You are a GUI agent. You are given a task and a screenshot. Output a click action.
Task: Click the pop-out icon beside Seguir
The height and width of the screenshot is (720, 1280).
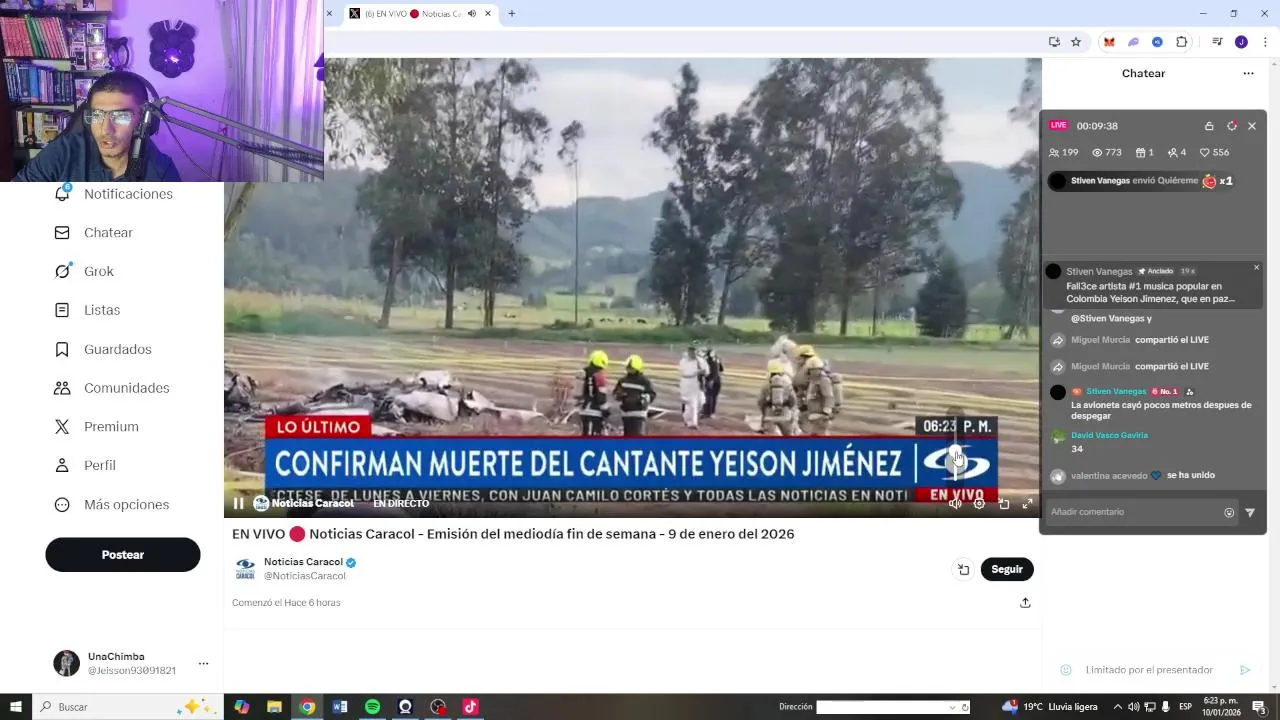tap(963, 569)
